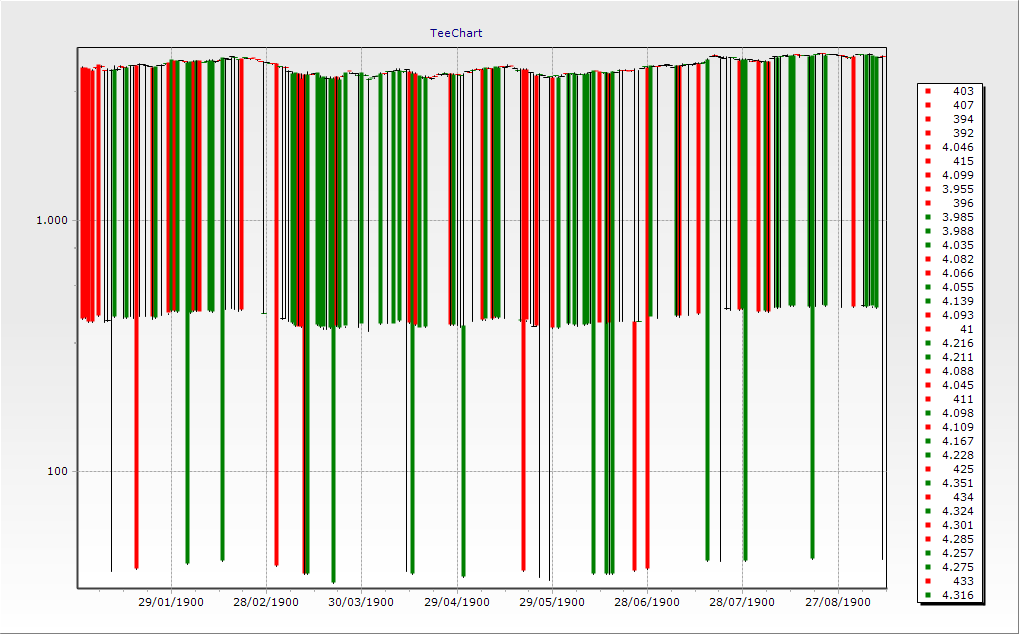Click the 29/04/1900 date axis label
1019x634 pixels.
pyautogui.click(x=457, y=602)
